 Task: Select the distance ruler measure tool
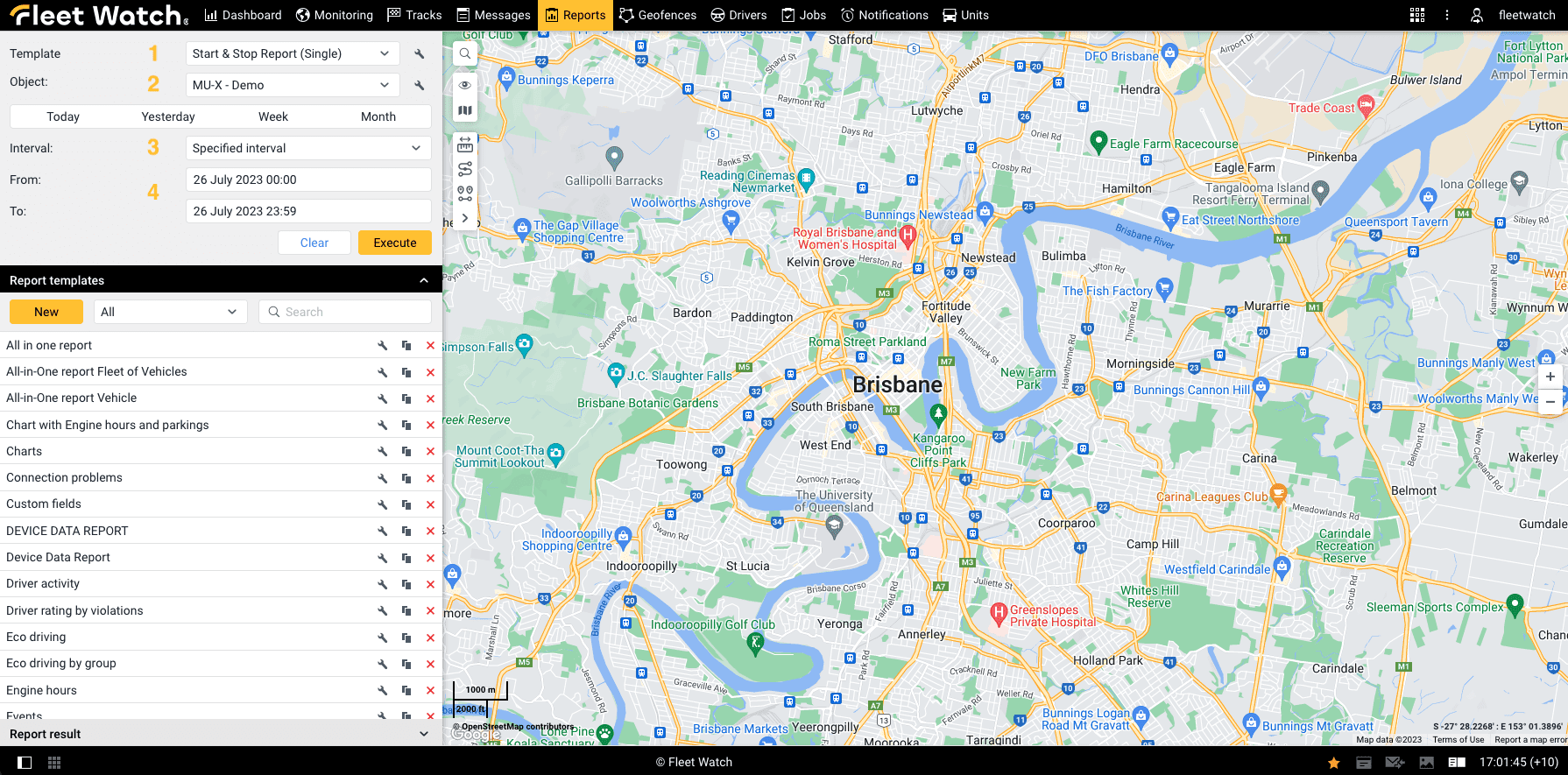(x=465, y=144)
